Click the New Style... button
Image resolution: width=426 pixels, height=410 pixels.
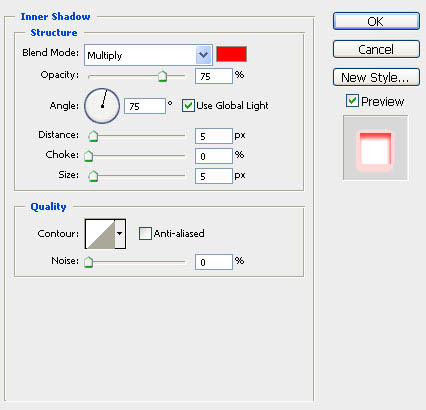pos(376,77)
